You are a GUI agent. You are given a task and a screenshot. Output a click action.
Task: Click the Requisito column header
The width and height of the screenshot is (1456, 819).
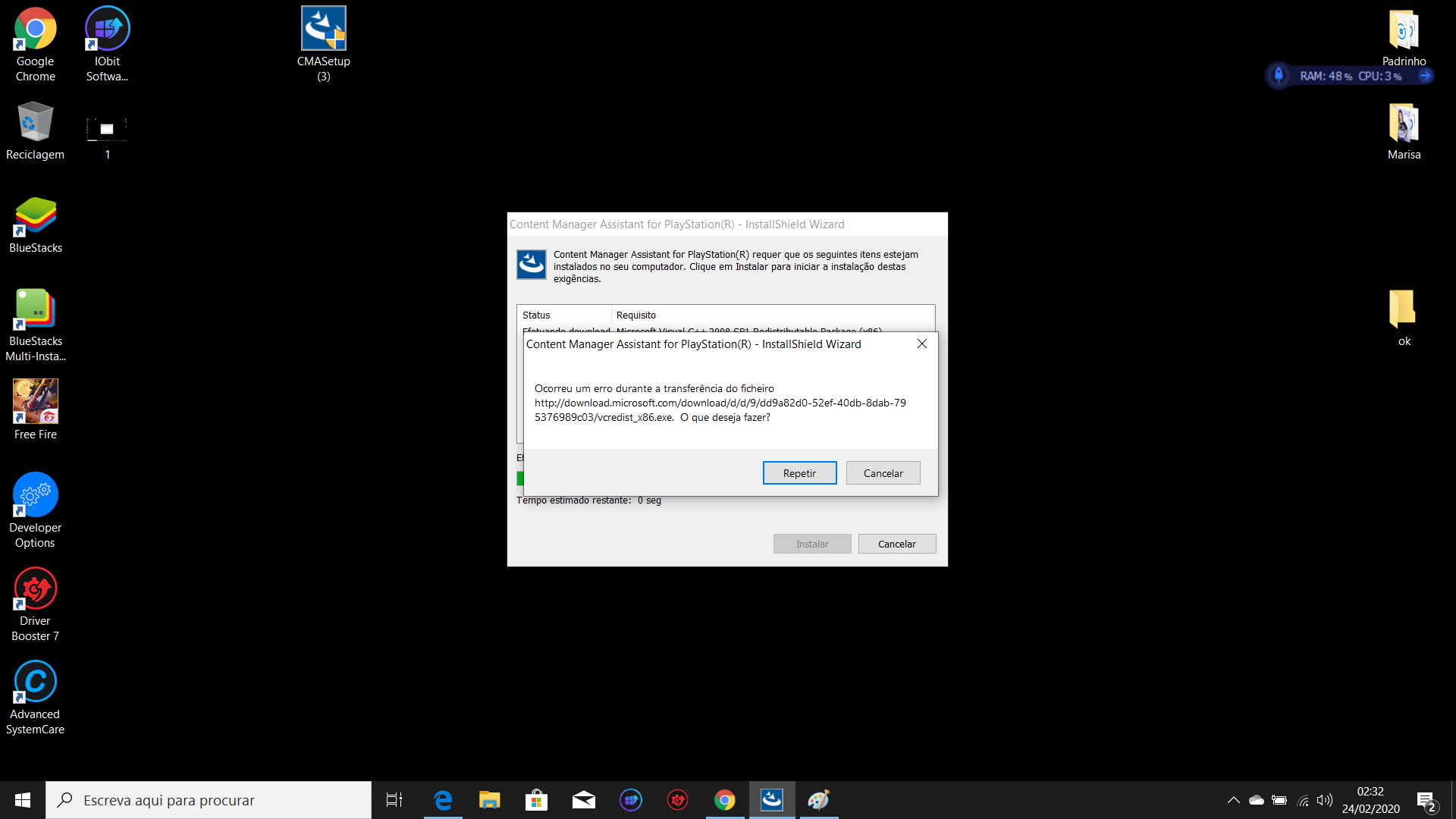pyautogui.click(x=773, y=315)
